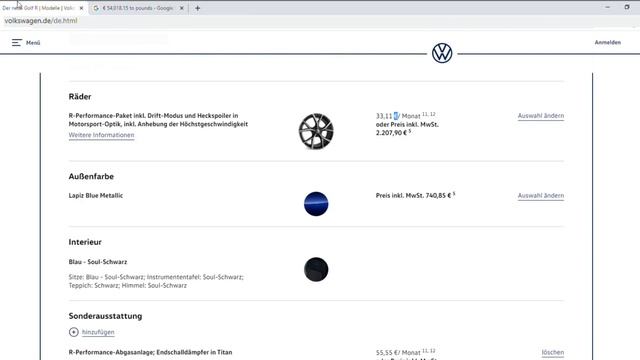
Task: Click the Lapiz Blue Metallic label
Action: [x=96, y=196]
